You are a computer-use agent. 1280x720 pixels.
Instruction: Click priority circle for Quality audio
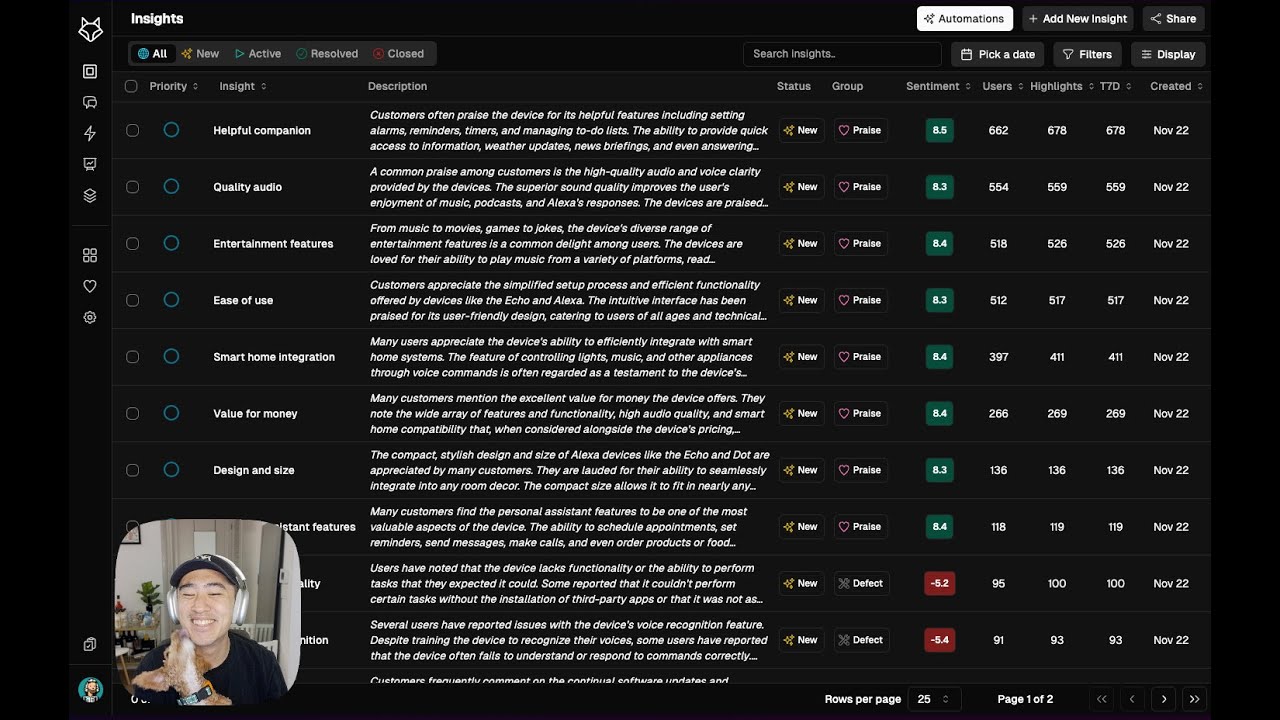click(171, 187)
